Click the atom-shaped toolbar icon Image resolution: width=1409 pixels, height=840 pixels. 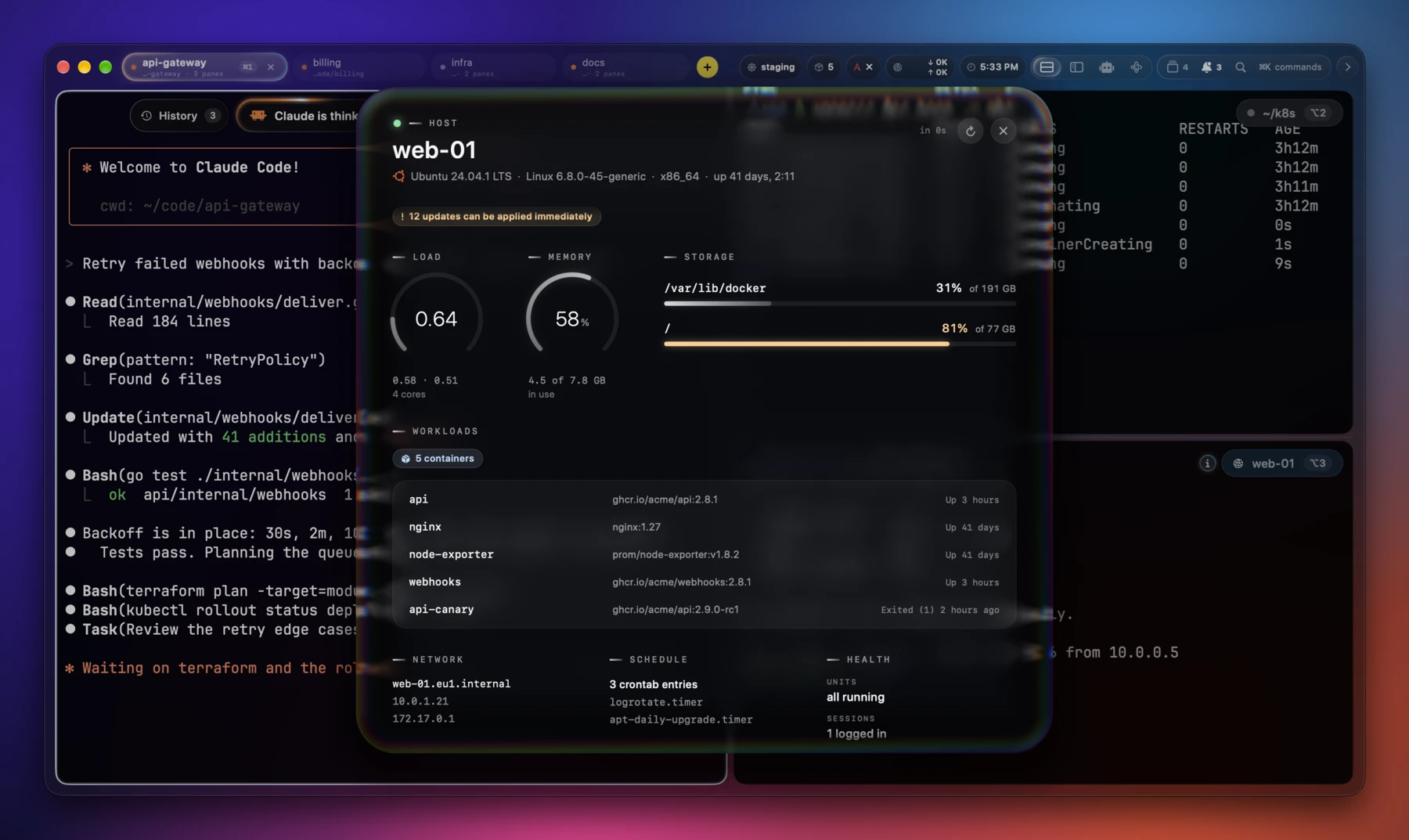point(1136,67)
